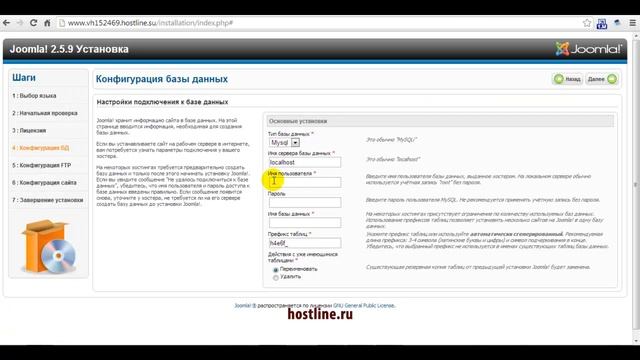Screen dimensions: 640x360
Task: Select the Удалить radio button
Action: [x=276, y=278]
